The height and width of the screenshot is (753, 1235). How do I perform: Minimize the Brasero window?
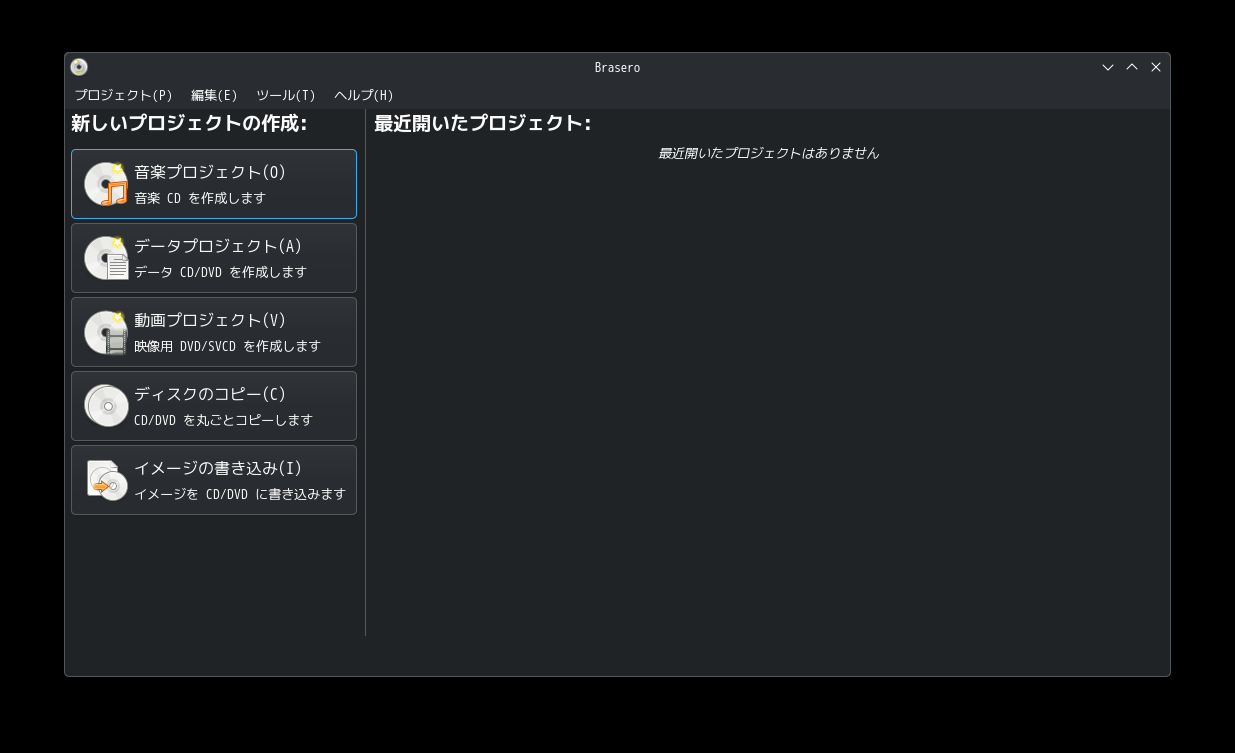(x=1108, y=67)
